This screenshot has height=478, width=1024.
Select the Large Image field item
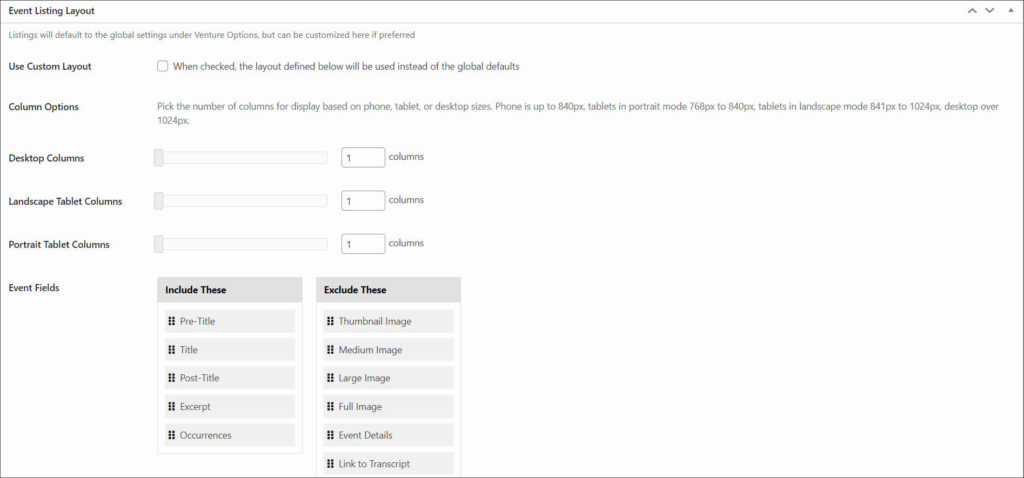[389, 378]
